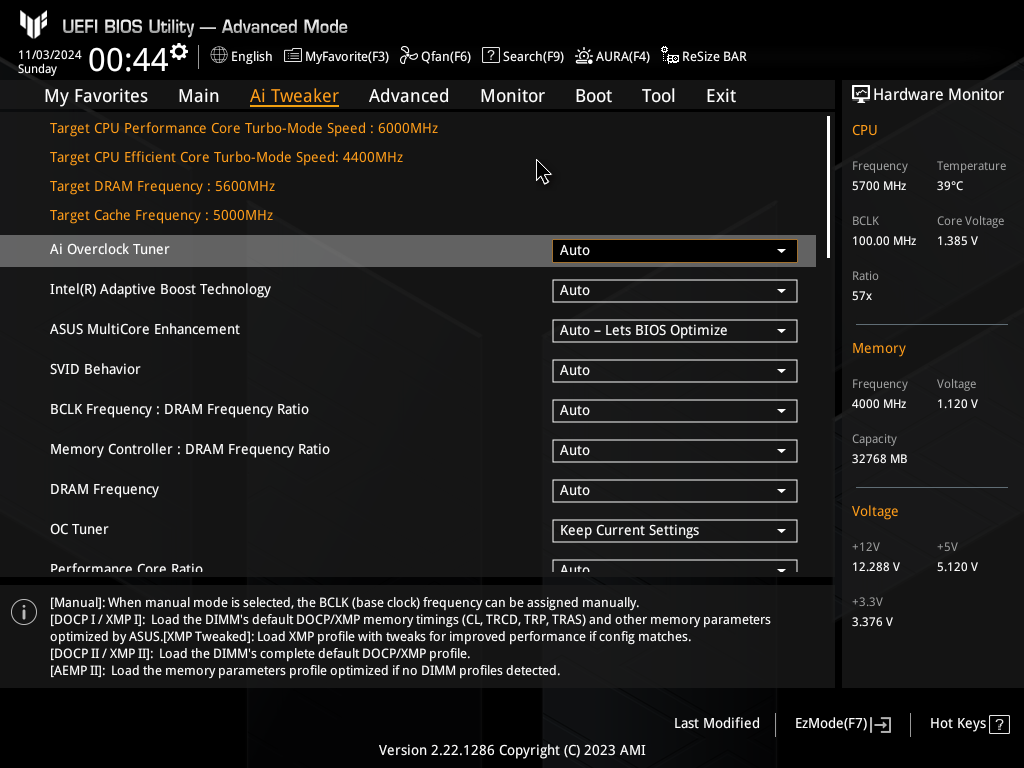Click the globe language icon

[219, 56]
